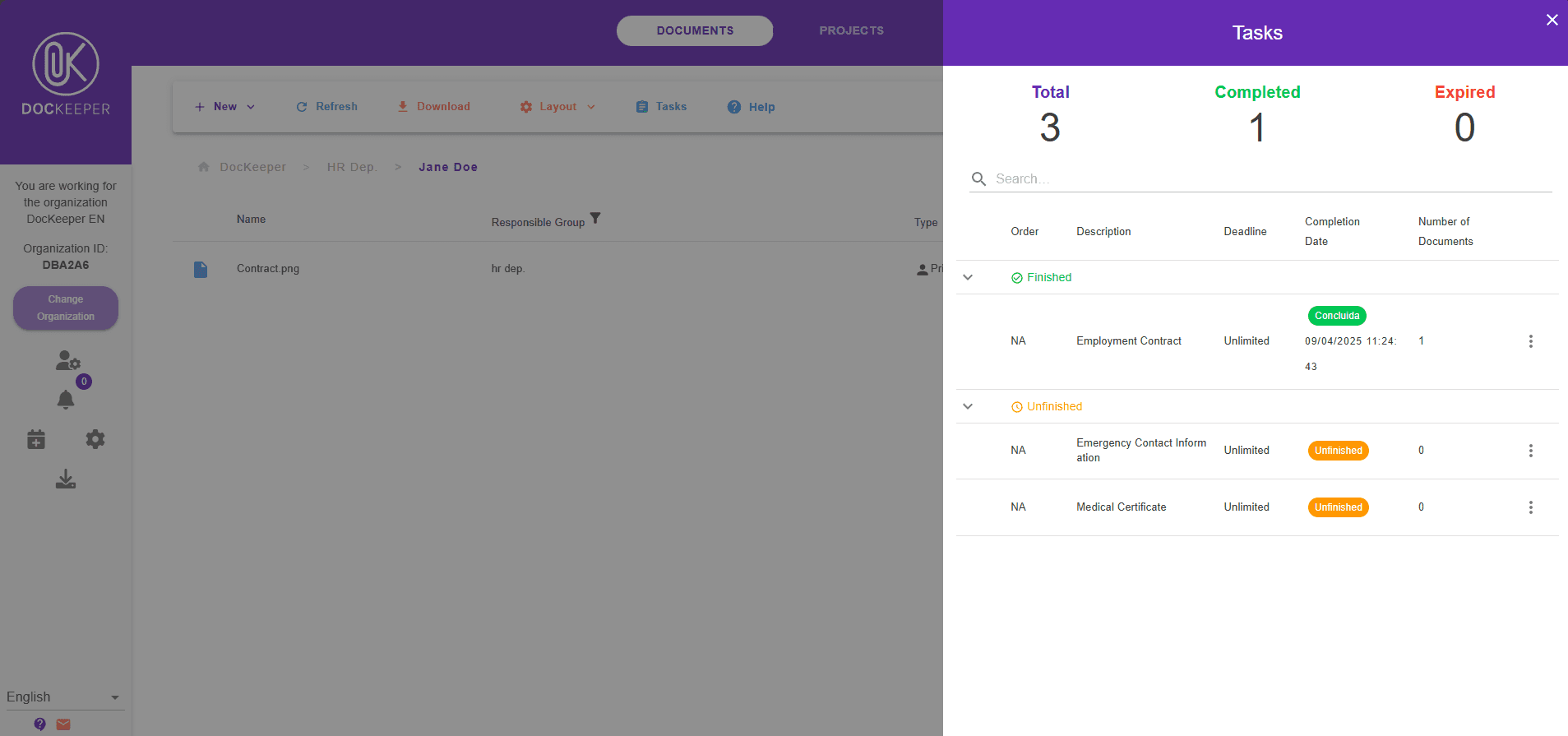The height and width of the screenshot is (736, 1568).
Task: Click the calendar add icon in sidebar
Action: pyautogui.click(x=36, y=439)
